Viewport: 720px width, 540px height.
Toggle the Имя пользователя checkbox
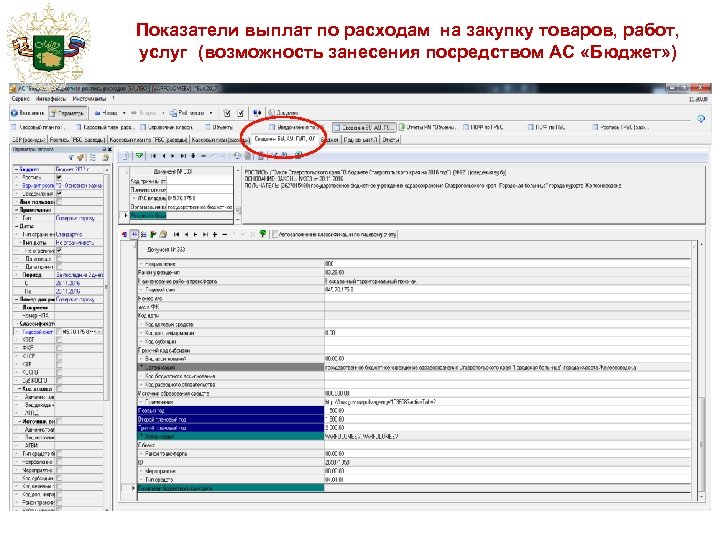59,202
